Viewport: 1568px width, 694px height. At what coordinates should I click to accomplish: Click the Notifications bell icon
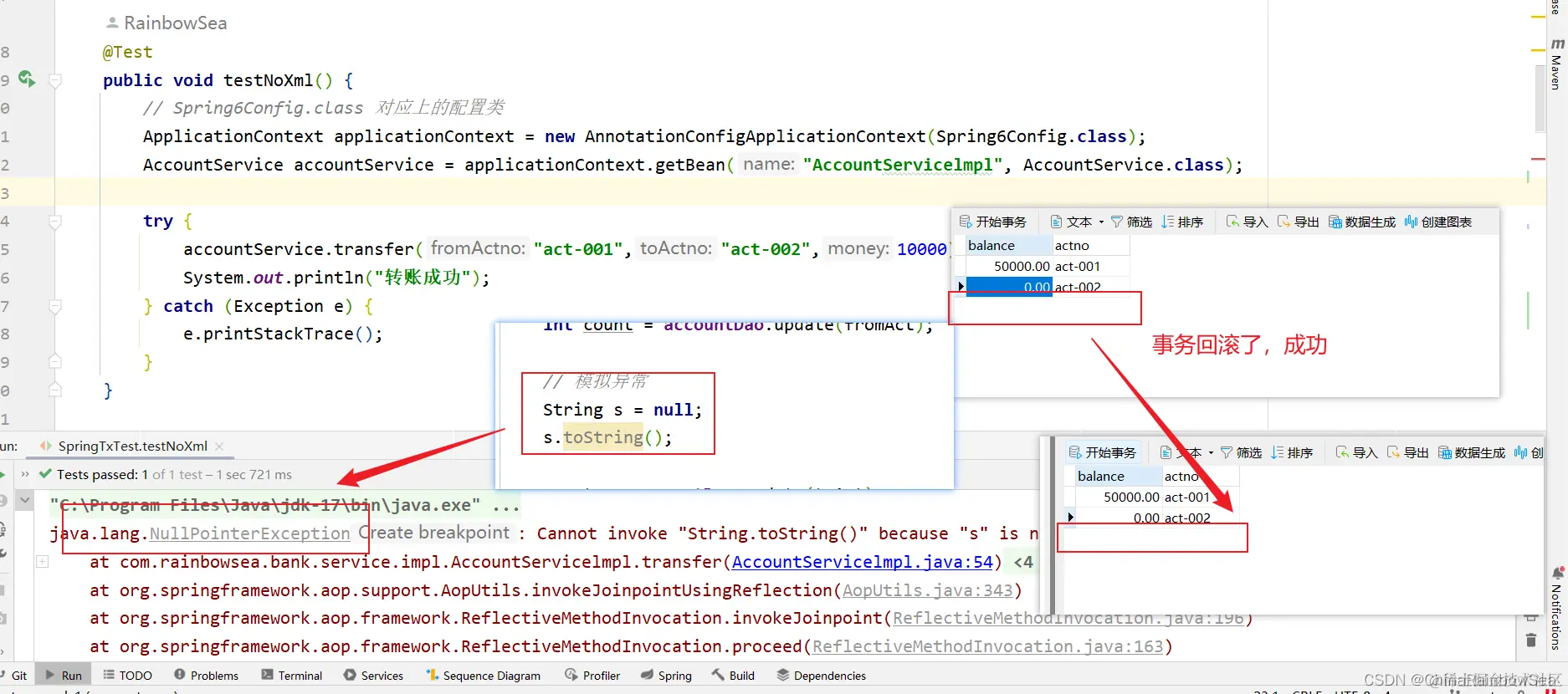click(x=1557, y=573)
